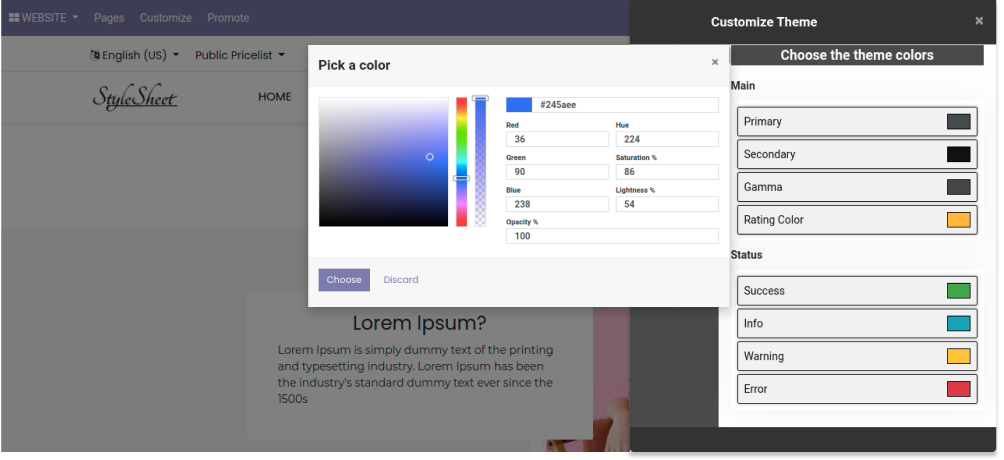
Task: Close the Customize Theme panel
Action: point(978,21)
